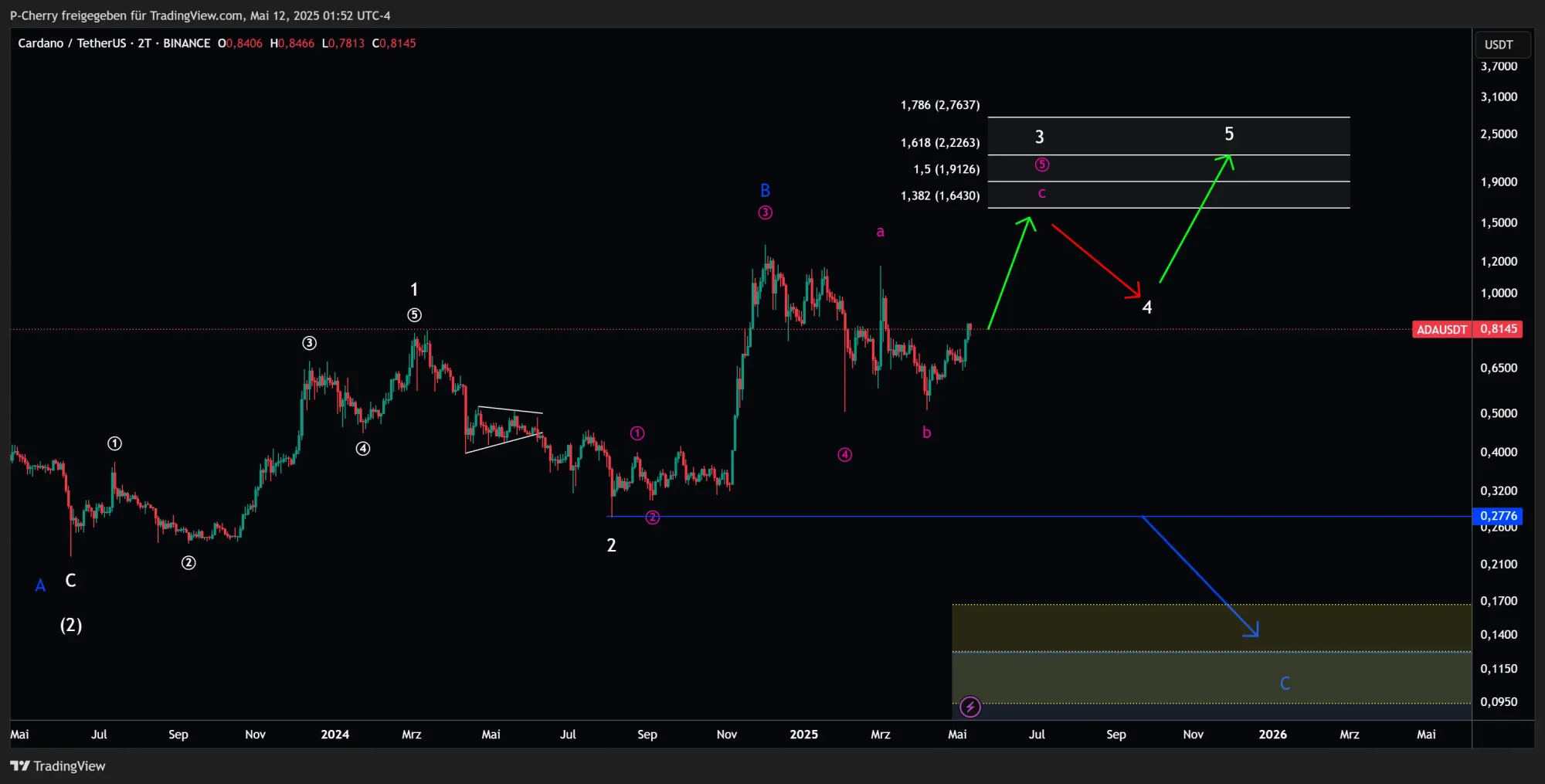Click the 0,3200 price axis label
1545x784 pixels.
[x=1499, y=490]
